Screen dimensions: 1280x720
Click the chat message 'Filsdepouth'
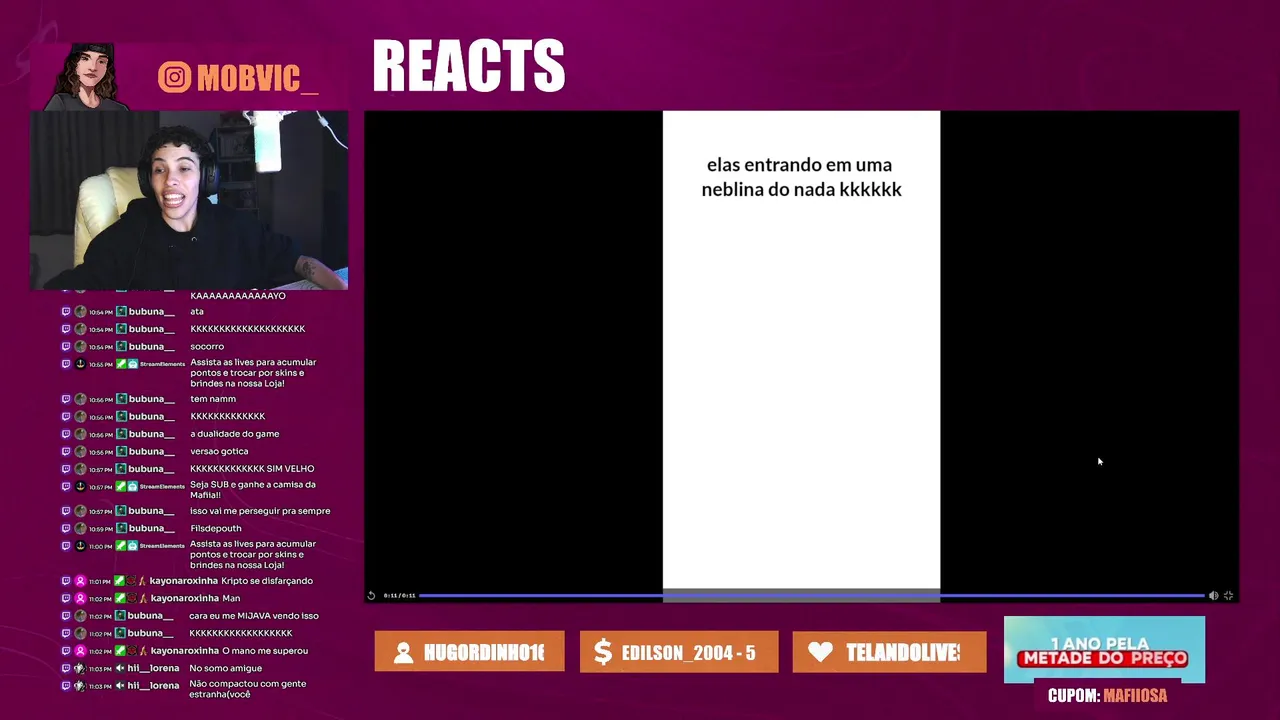[216, 529]
